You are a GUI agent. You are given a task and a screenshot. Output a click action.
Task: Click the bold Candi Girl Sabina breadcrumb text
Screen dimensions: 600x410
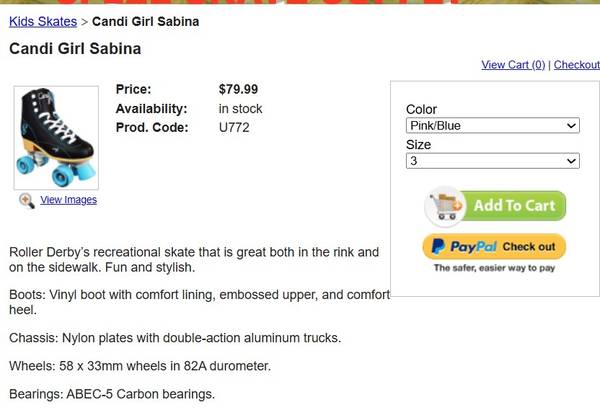click(145, 21)
